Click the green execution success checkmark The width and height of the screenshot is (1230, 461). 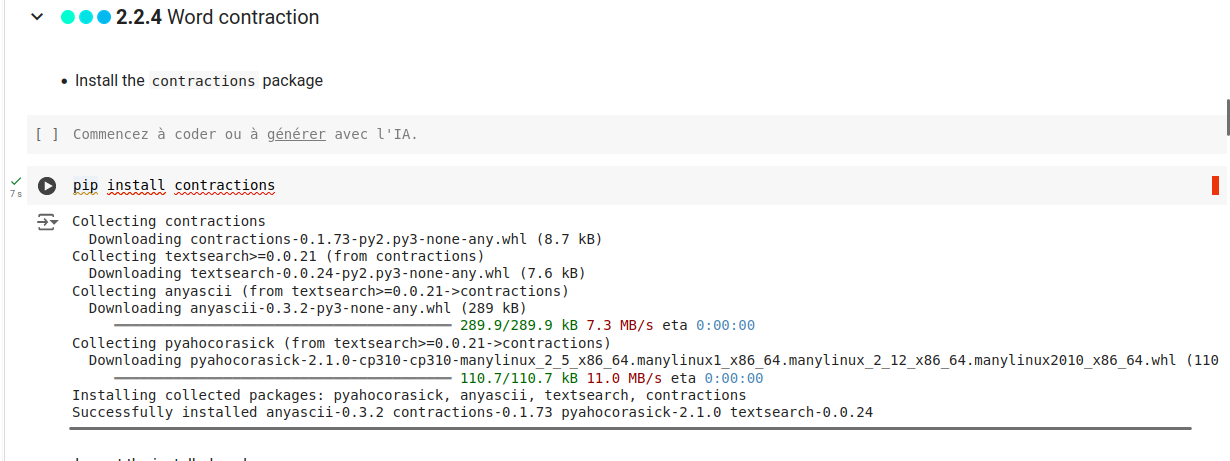click(16, 181)
